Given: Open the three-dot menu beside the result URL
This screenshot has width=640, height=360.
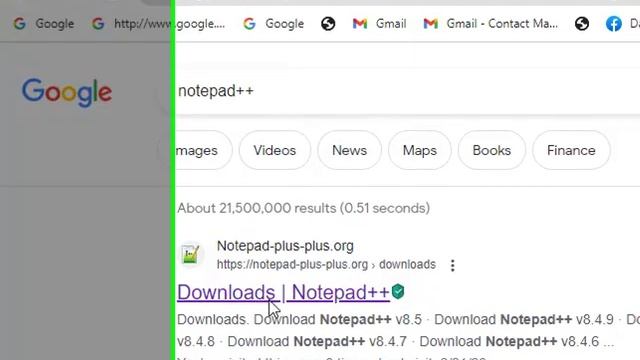Looking at the screenshot, I should click(x=452, y=265).
